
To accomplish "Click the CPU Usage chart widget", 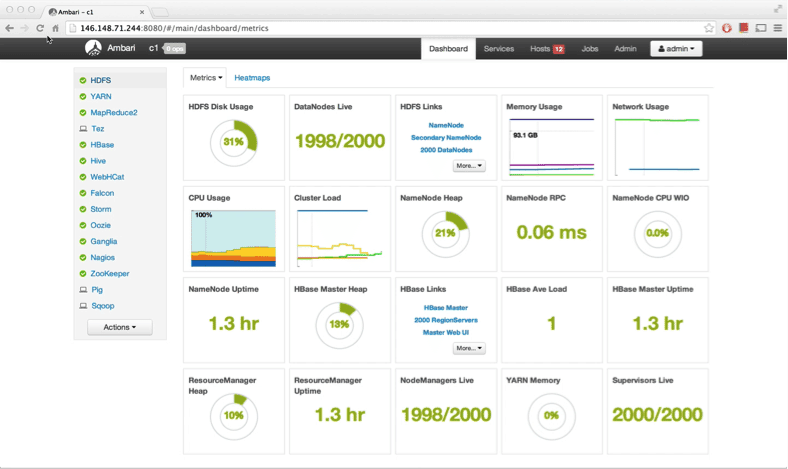I will [x=233, y=238].
